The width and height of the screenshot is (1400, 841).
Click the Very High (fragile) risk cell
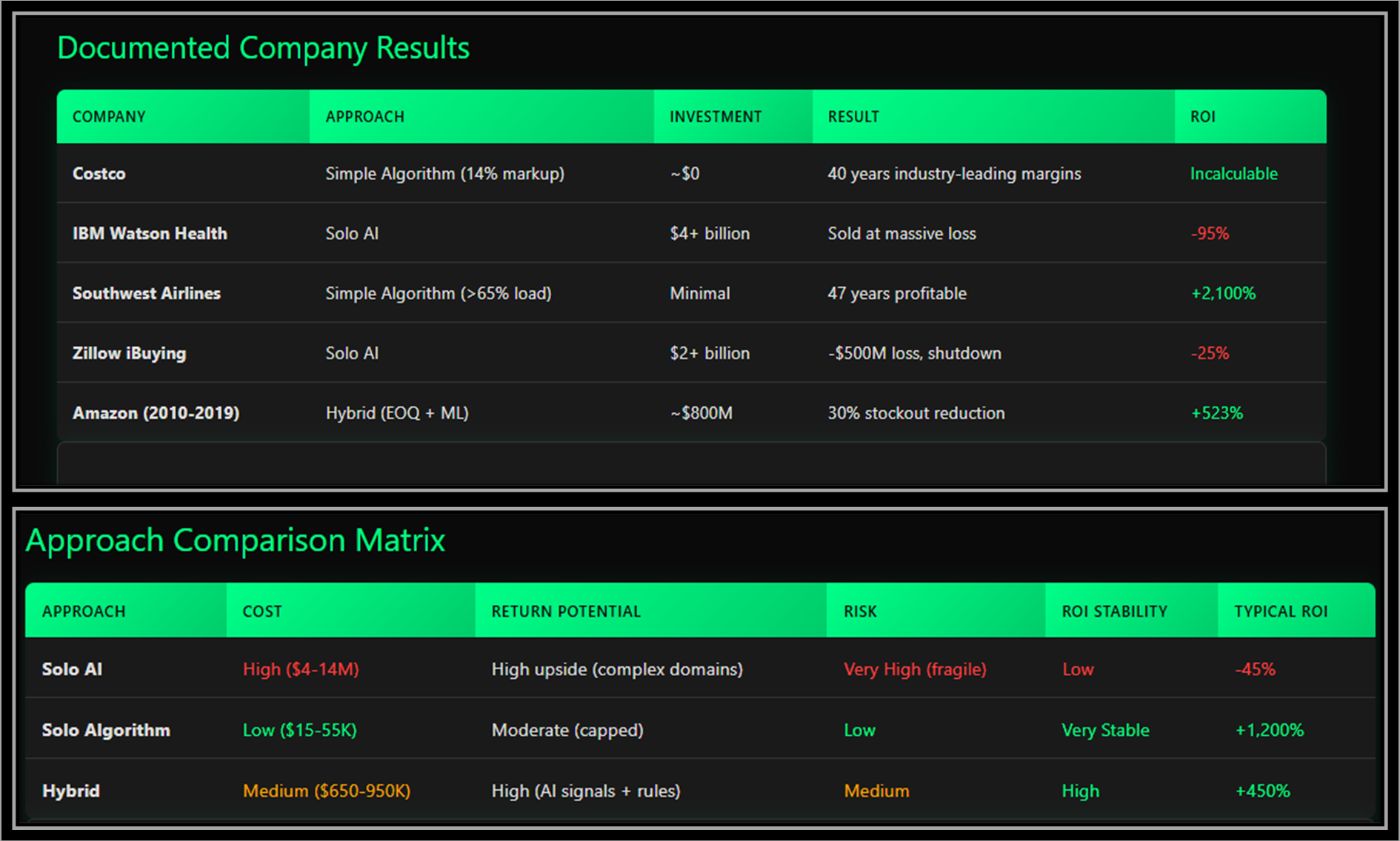914,669
